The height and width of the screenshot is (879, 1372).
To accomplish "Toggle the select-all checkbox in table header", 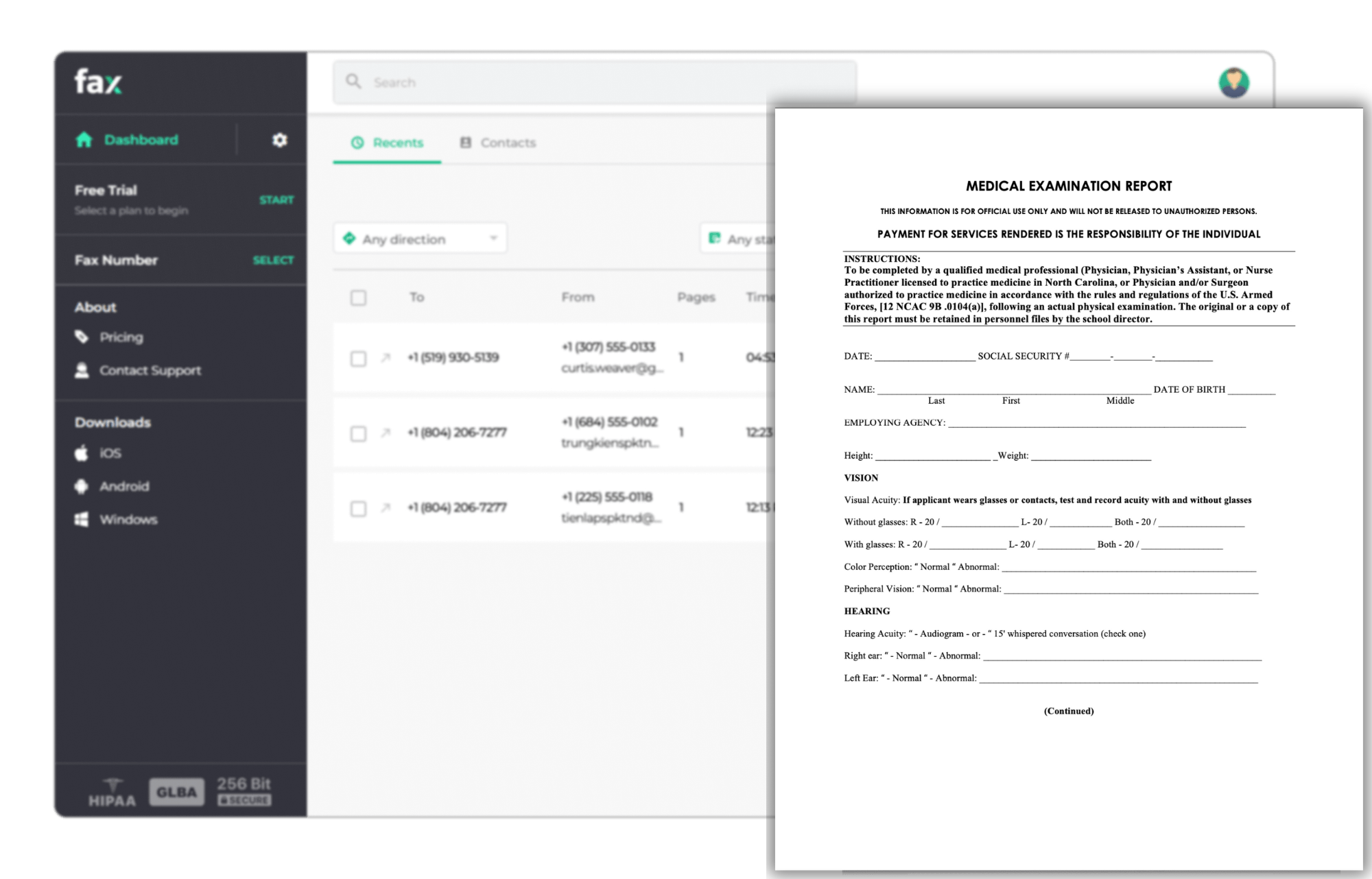I will 358,298.
